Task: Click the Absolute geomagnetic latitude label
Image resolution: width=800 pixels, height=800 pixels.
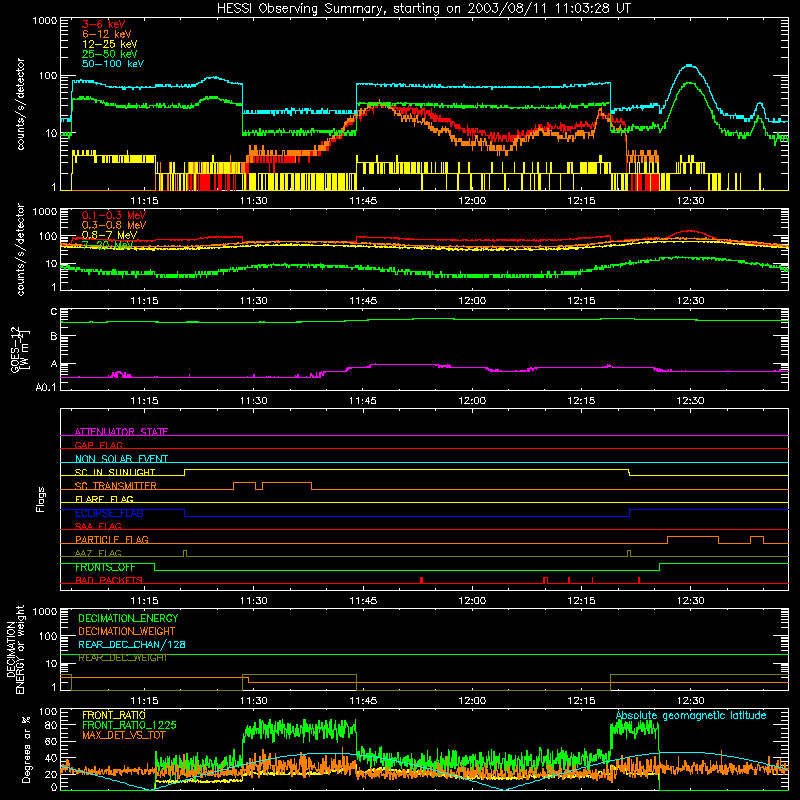Action: click(691, 716)
